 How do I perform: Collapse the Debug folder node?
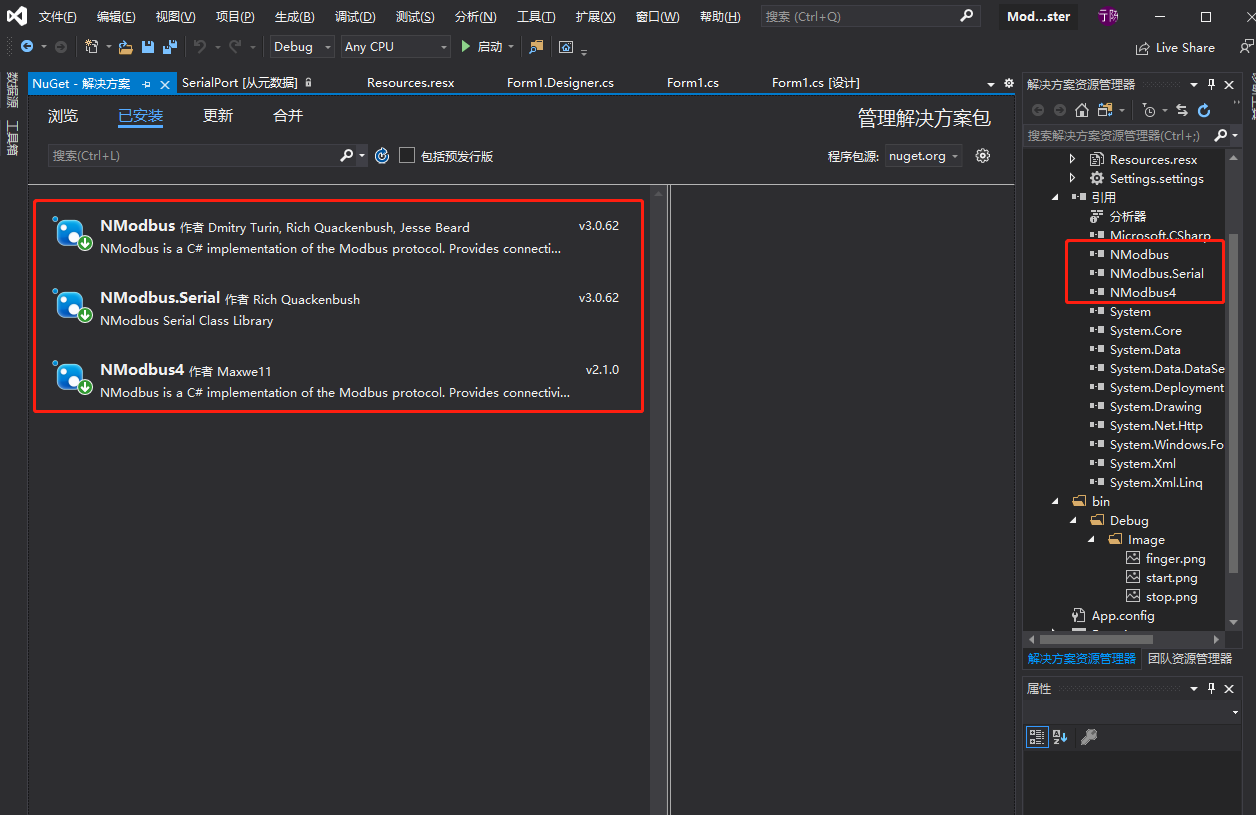point(1074,520)
